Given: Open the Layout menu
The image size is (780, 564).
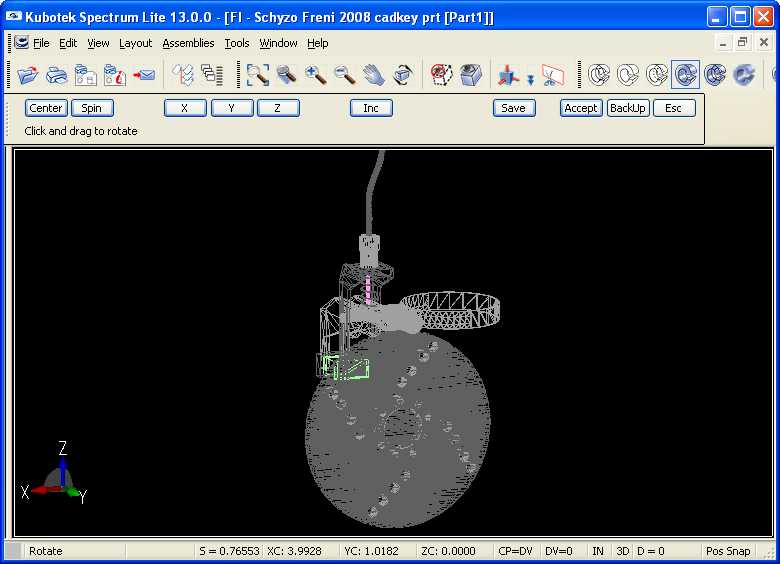Looking at the screenshot, I should click(x=135, y=43).
